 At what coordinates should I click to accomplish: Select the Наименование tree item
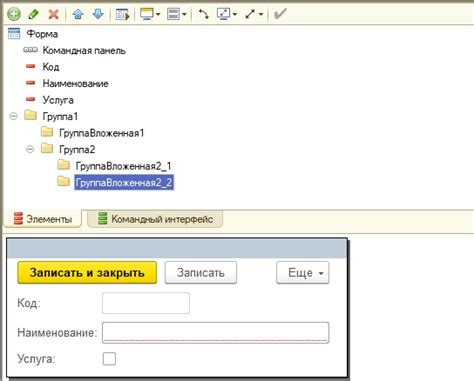tap(75, 83)
